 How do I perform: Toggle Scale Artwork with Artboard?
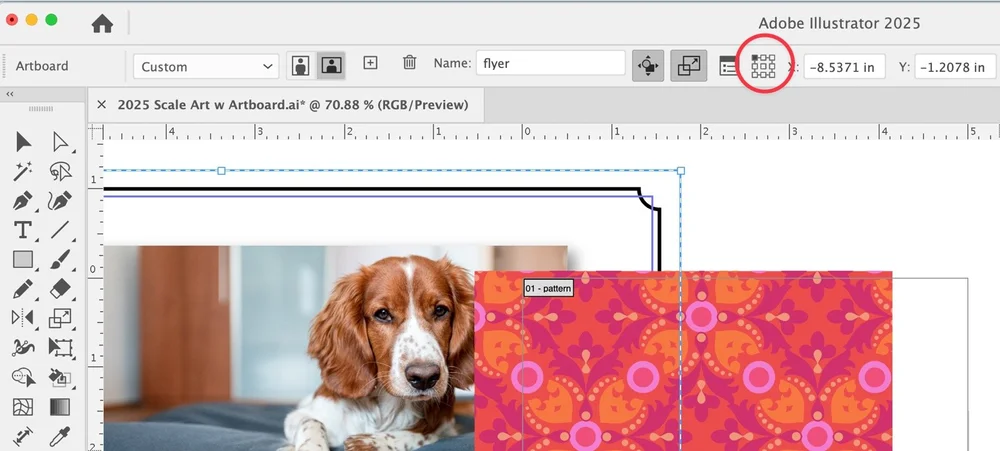tap(689, 66)
